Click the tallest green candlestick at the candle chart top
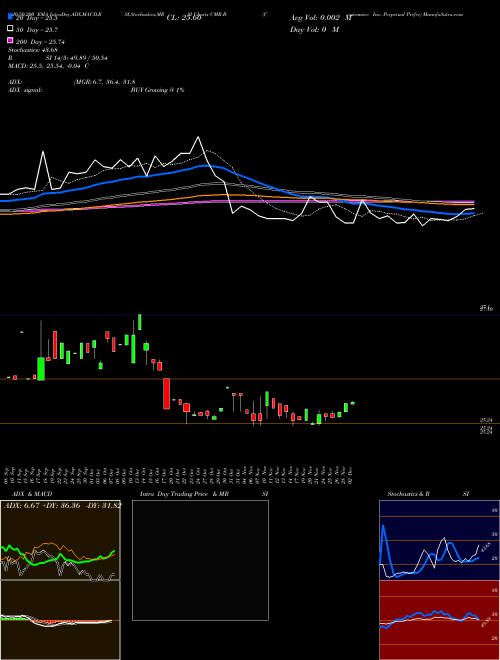Screen dimensions: 500x660 [x=140, y=322]
